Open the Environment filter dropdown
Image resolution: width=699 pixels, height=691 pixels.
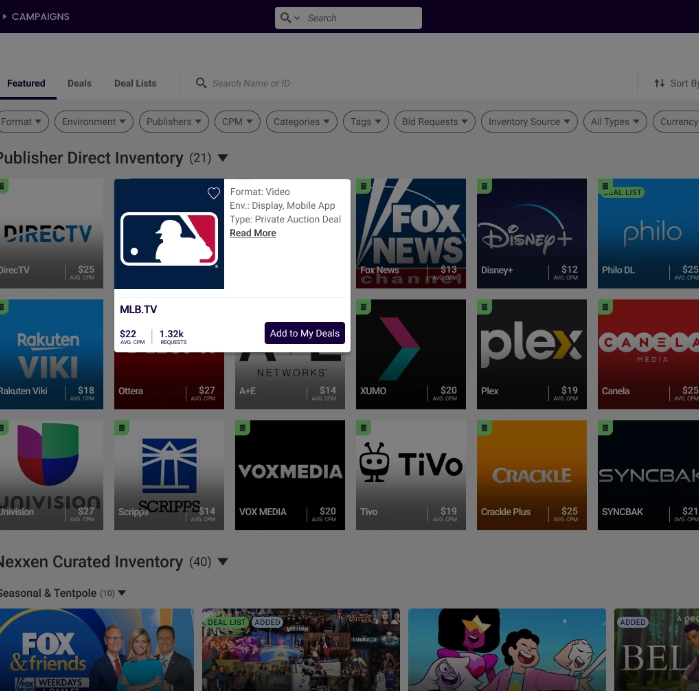click(x=94, y=122)
